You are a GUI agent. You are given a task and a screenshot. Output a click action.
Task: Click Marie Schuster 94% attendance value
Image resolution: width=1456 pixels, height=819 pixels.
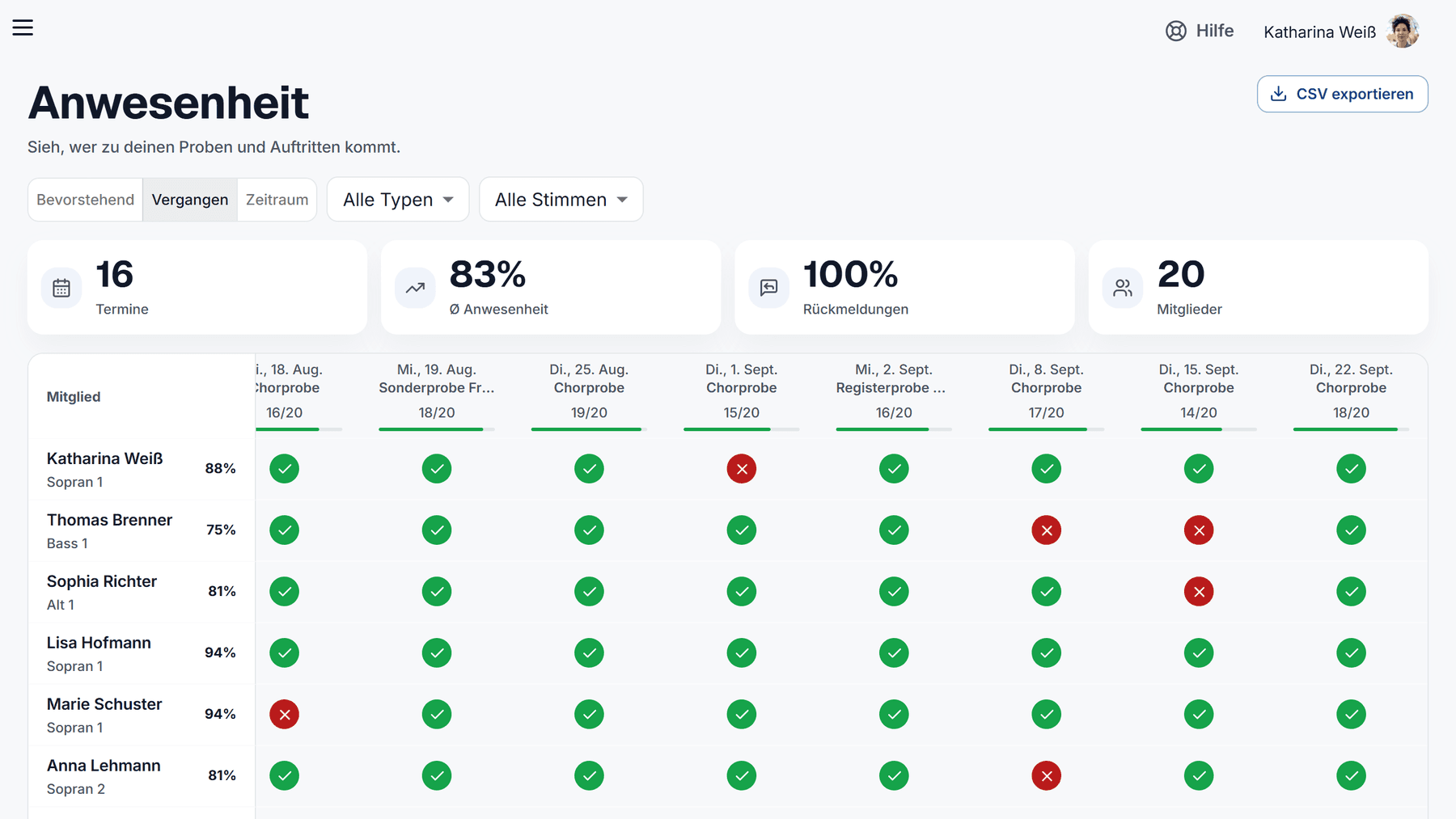(220, 714)
